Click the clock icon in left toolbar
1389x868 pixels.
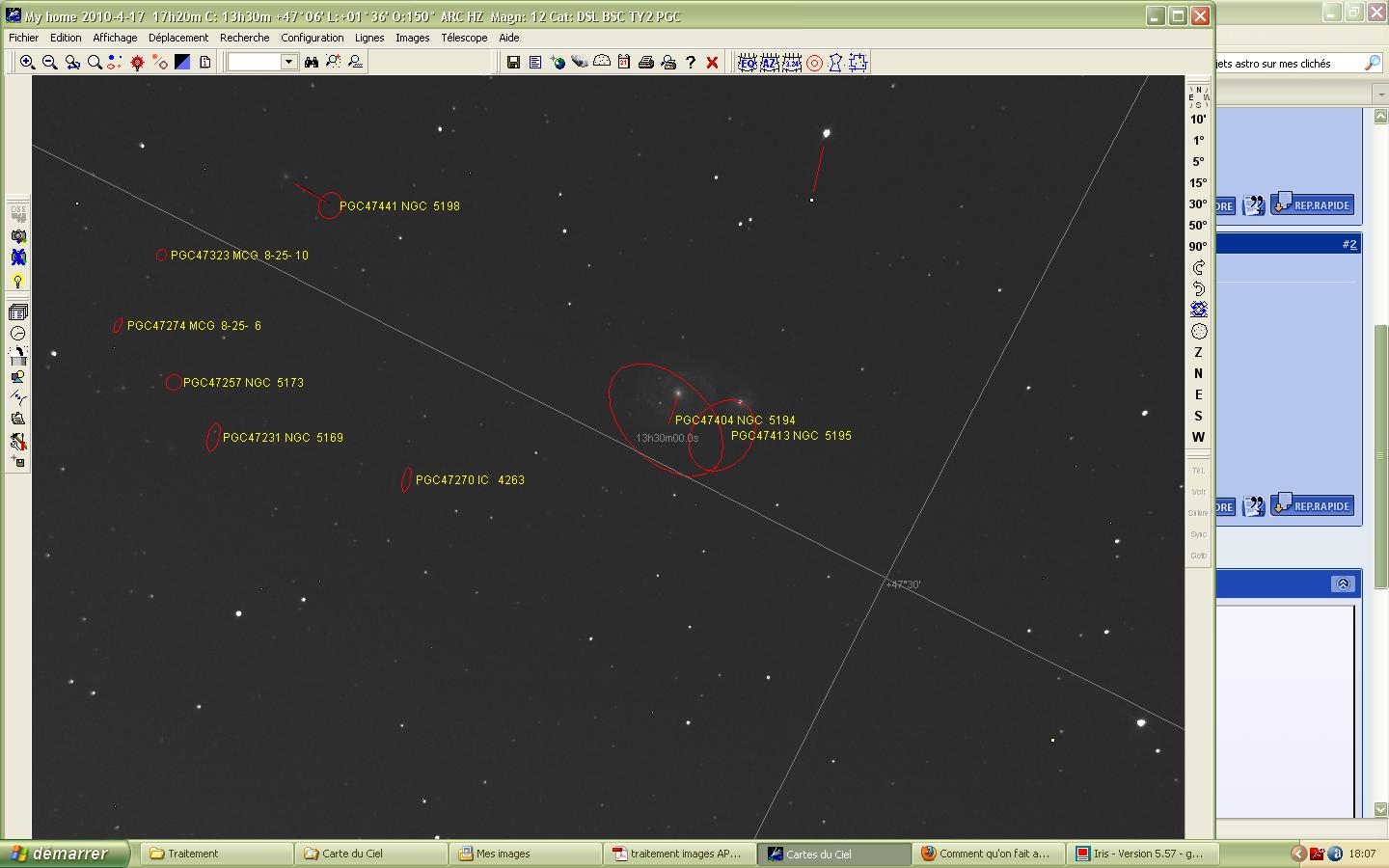coord(18,334)
